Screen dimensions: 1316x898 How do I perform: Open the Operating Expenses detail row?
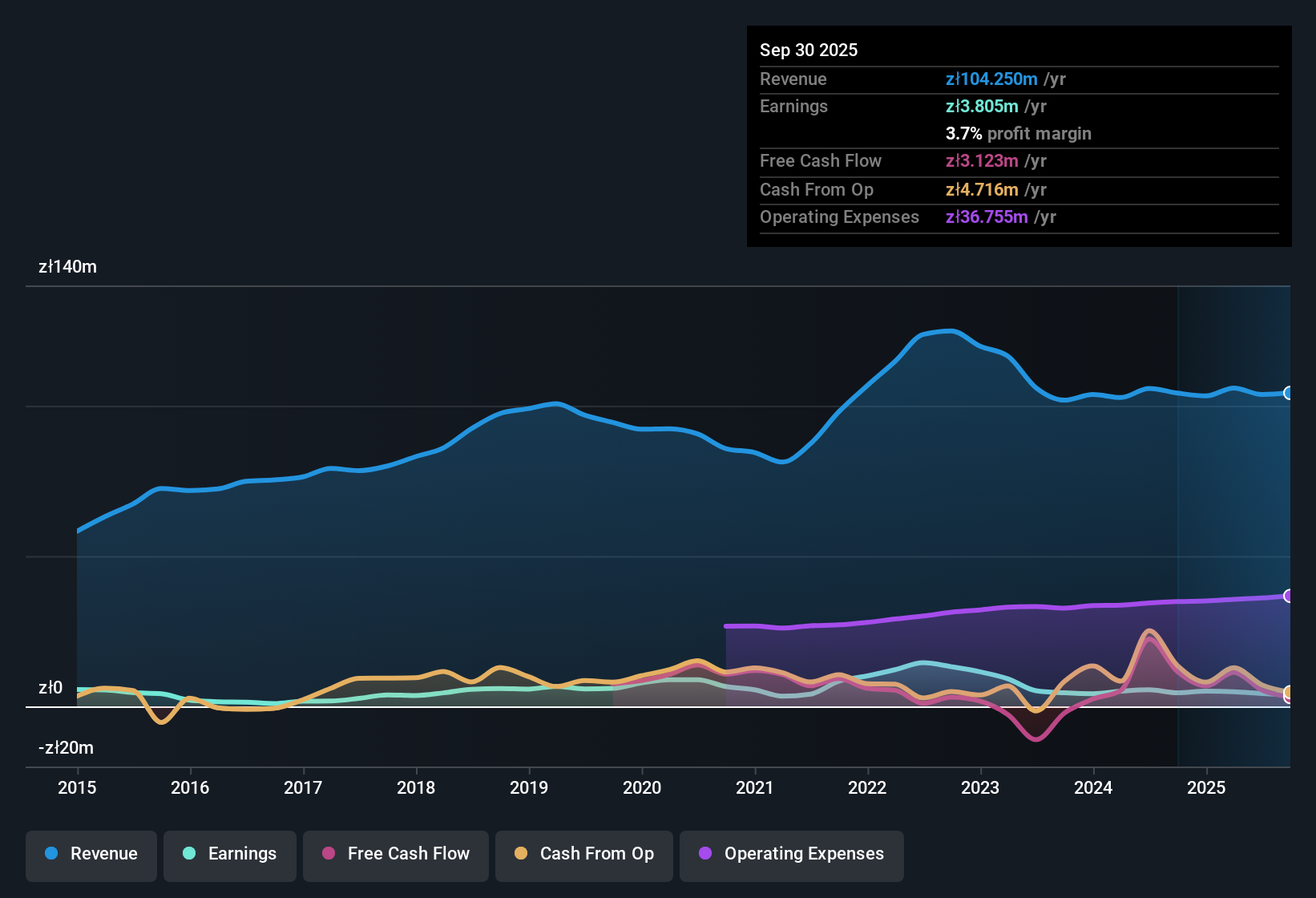pos(839,216)
